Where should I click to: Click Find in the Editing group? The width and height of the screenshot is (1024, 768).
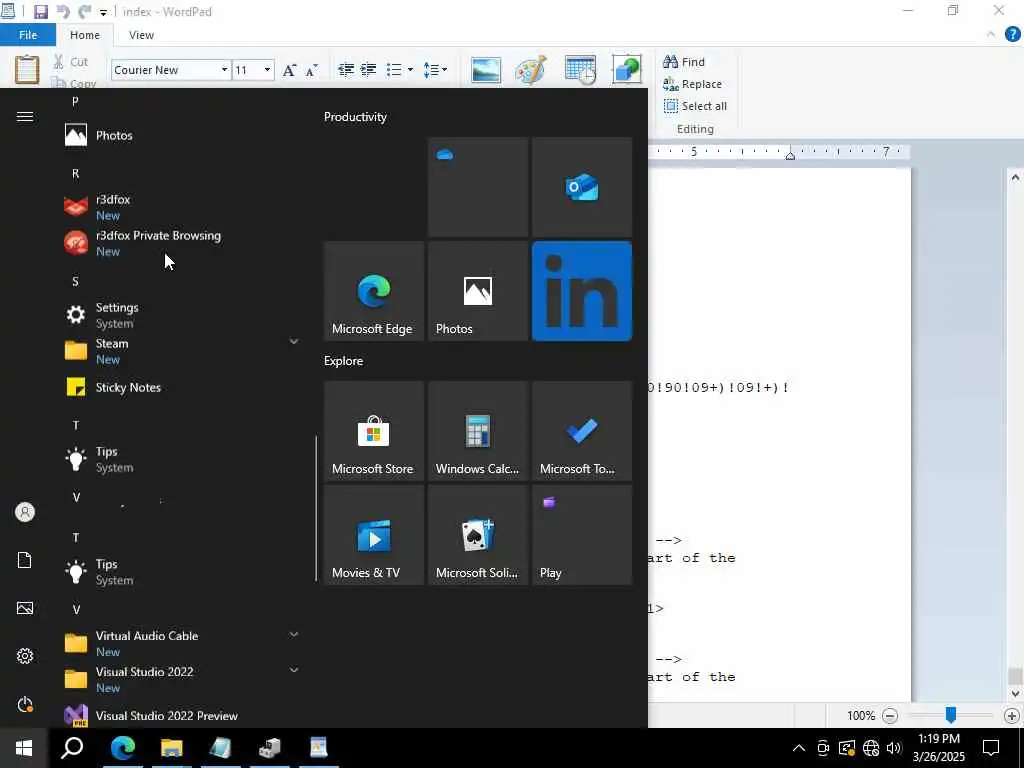(x=684, y=62)
